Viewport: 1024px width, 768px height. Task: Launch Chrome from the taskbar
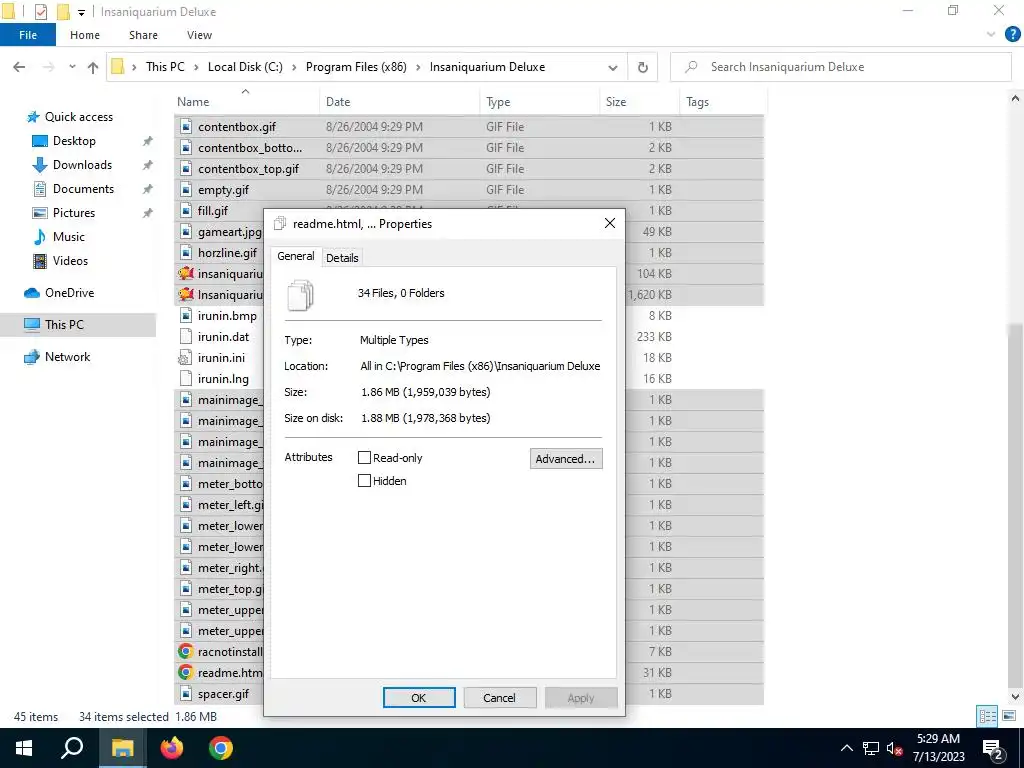point(221,748)
